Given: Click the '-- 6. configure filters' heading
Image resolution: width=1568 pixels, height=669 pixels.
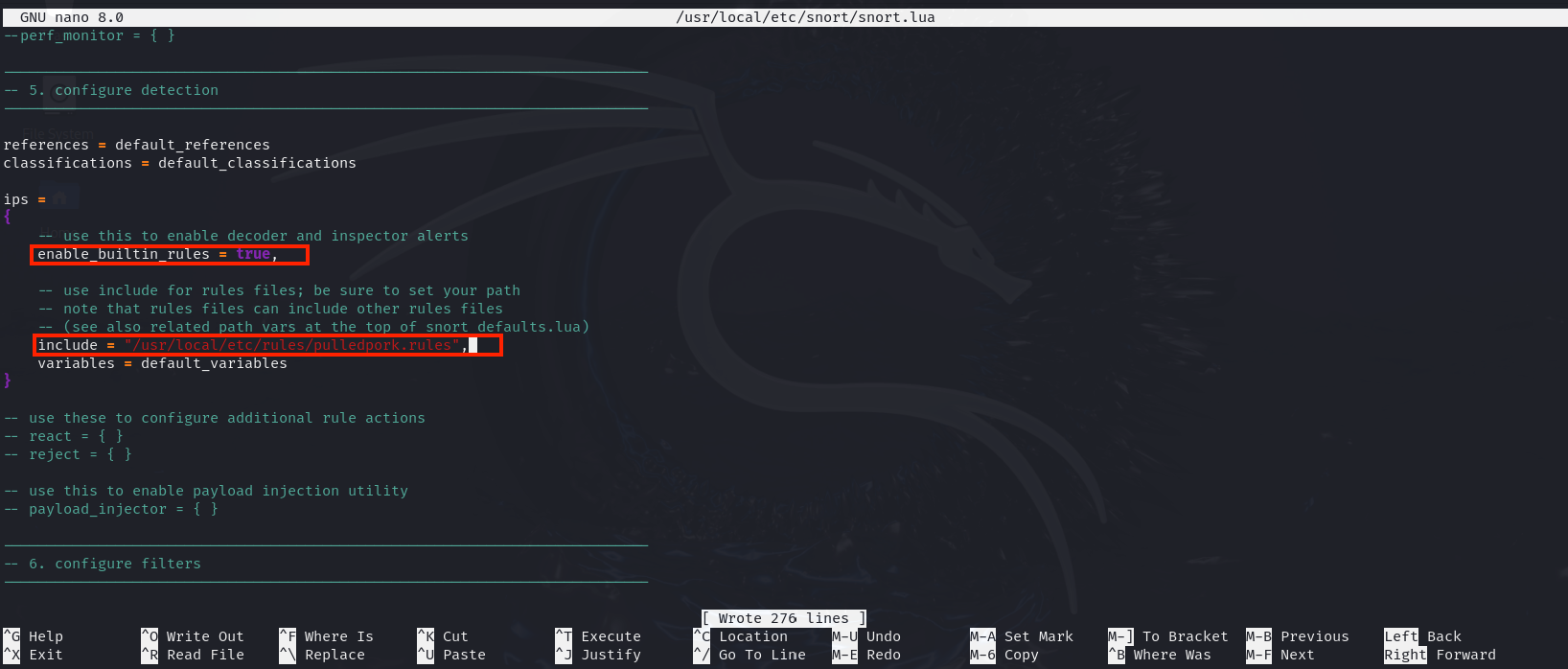Looking at the screenshot, I should 103,564.
